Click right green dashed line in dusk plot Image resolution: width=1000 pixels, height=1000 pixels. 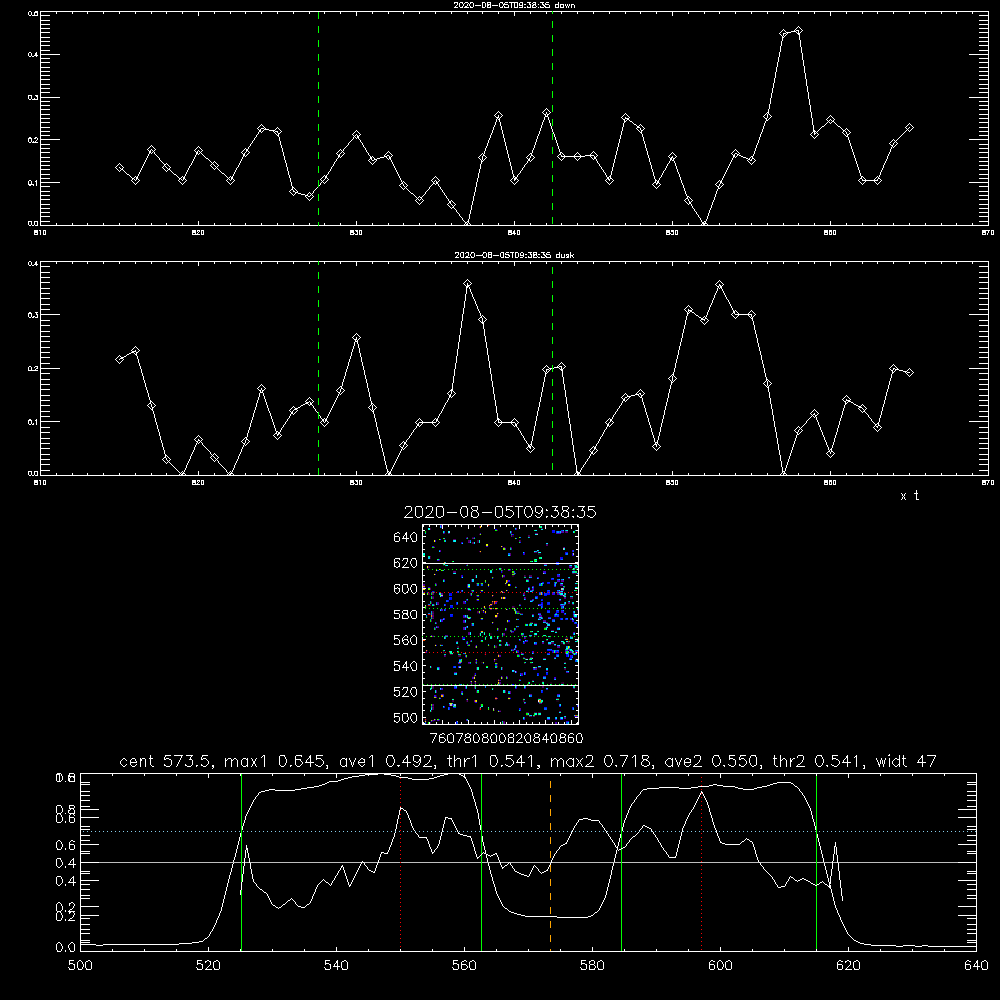pyautogui.click(x=552, y=368)
